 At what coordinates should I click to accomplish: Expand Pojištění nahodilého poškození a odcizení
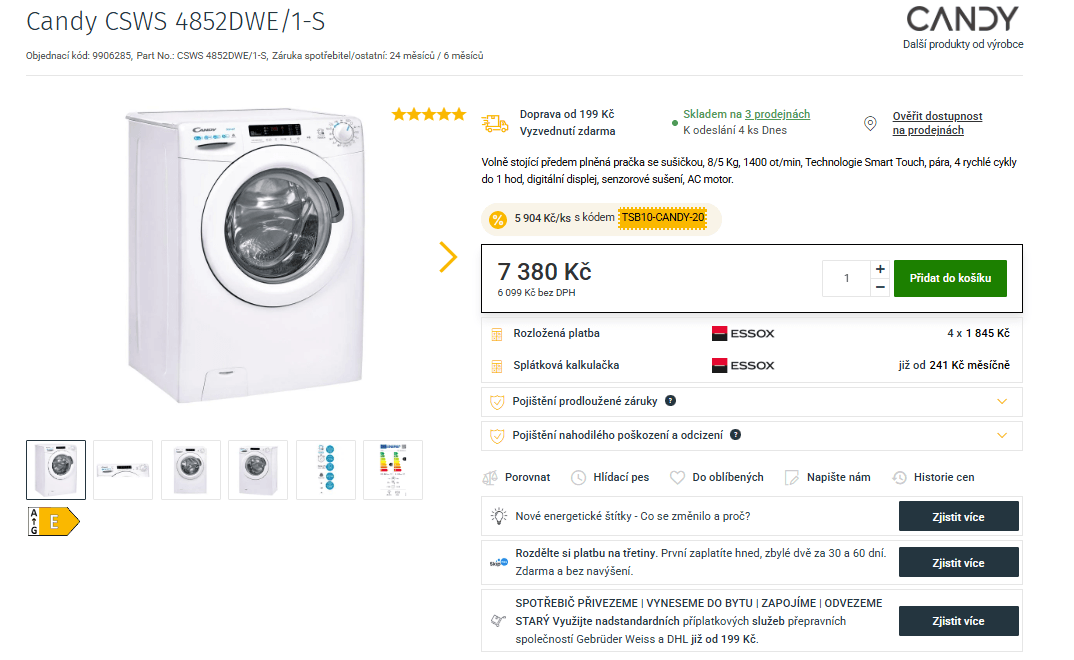(x=1002, y=435)
